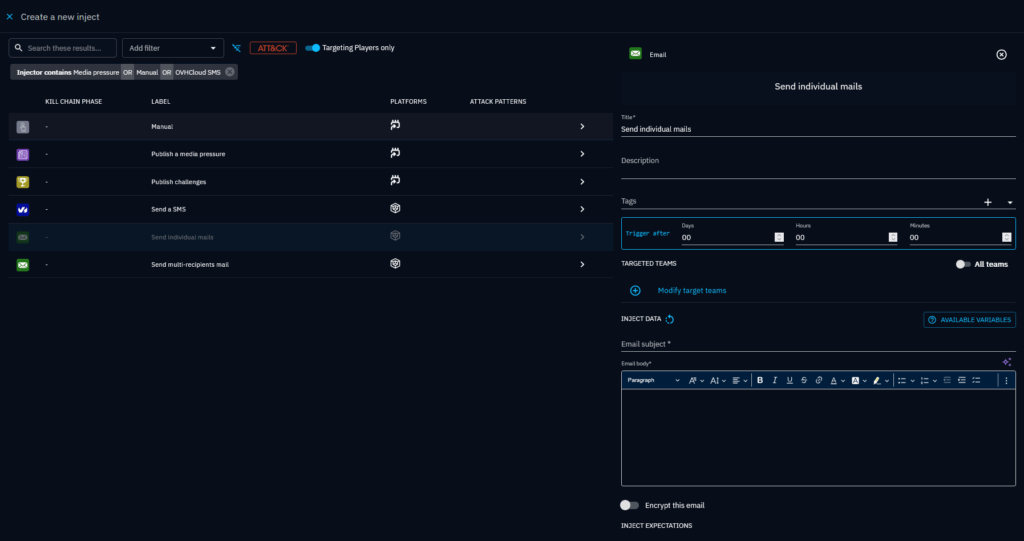Screen dimensions: 1024x541
Task: Open the Add filter dropdown
Action: [x=173, y=48]
